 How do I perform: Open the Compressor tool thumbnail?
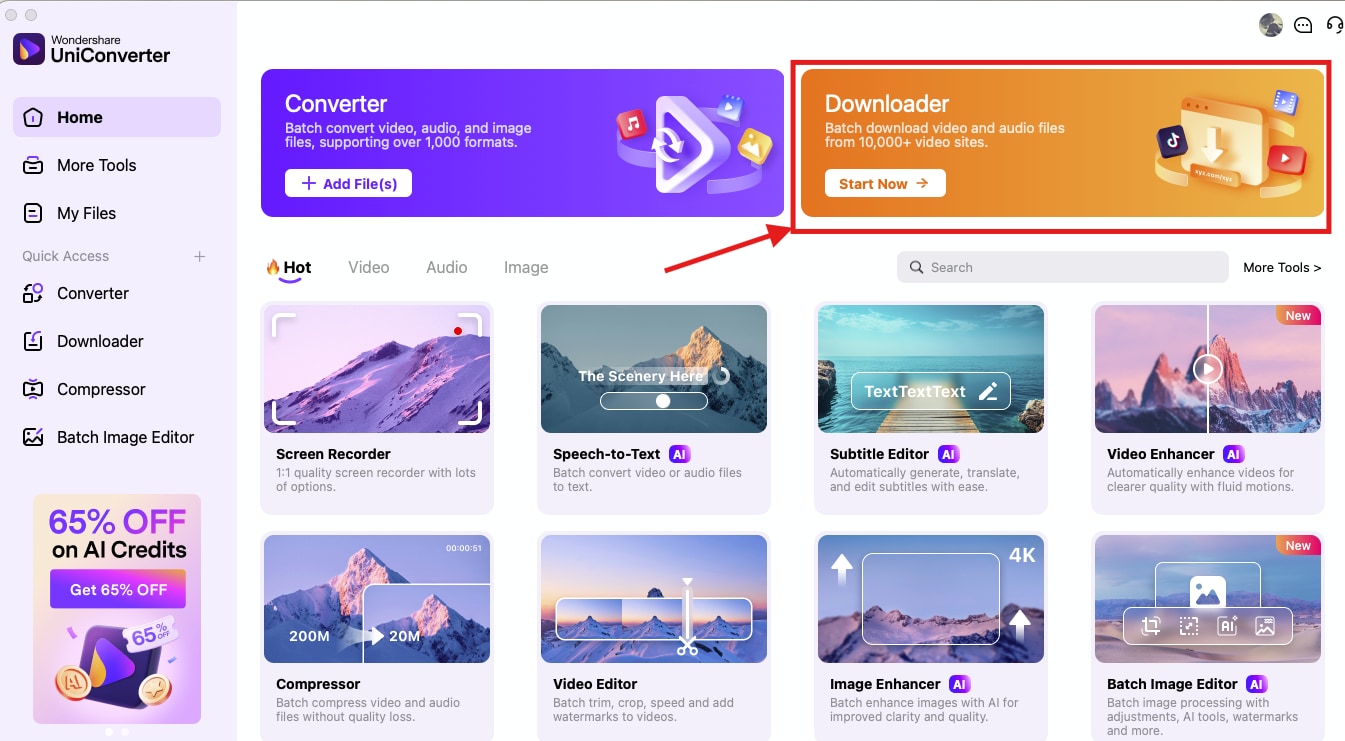tap(377, 599)
